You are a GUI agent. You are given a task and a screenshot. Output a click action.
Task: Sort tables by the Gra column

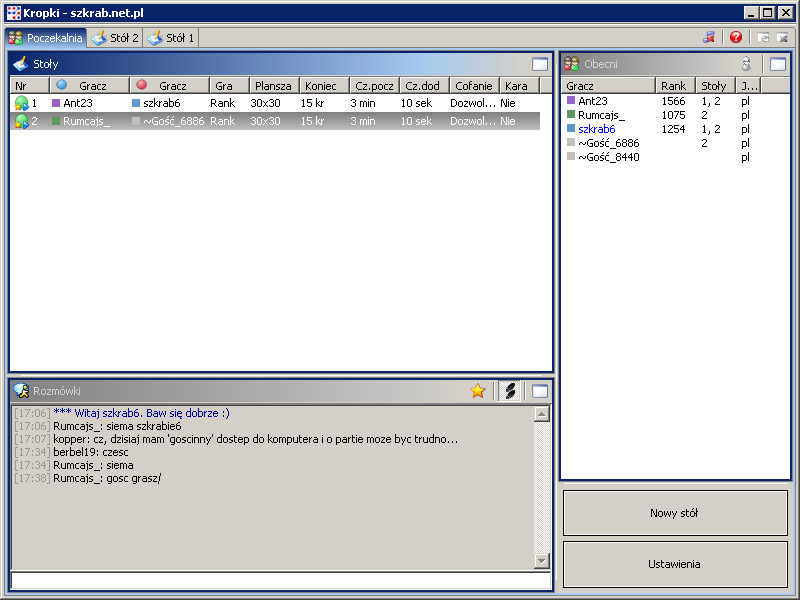(x=230, y=86)
